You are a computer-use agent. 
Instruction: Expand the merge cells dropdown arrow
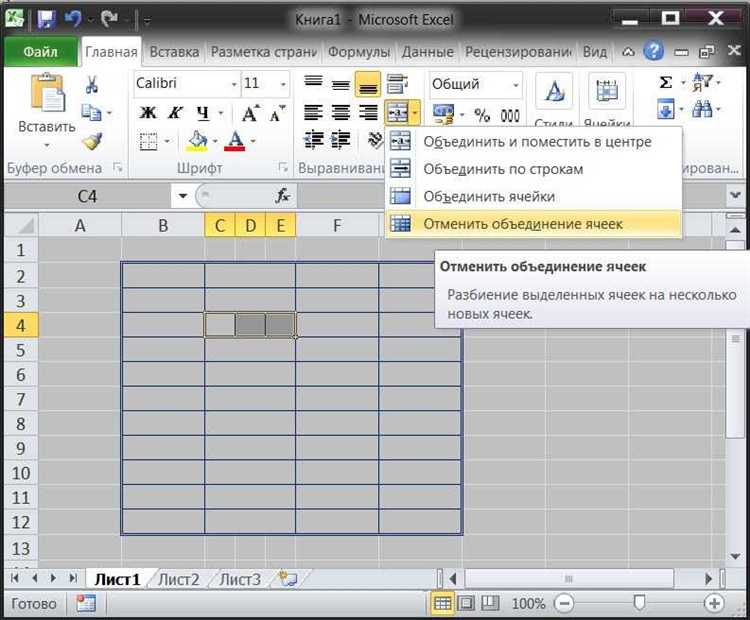pos(415,113)
